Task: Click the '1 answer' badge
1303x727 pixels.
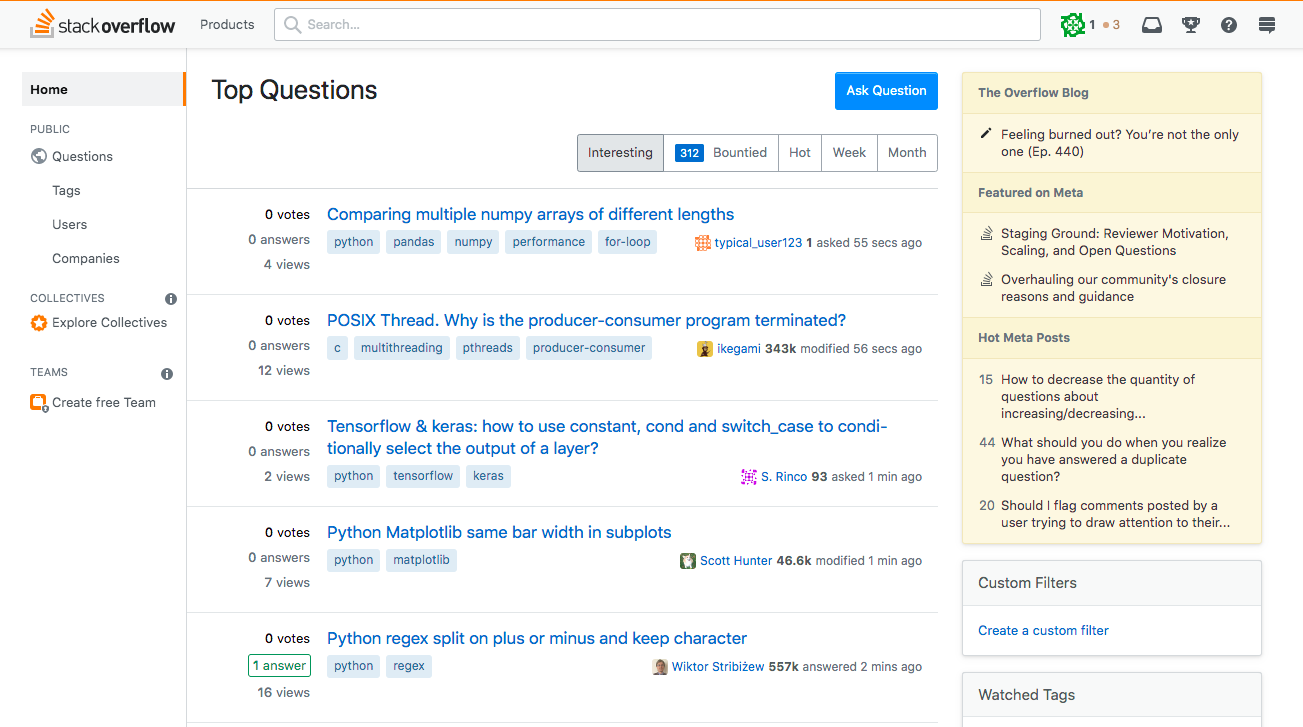Action: pyautogui.click(x=279, y=666)
